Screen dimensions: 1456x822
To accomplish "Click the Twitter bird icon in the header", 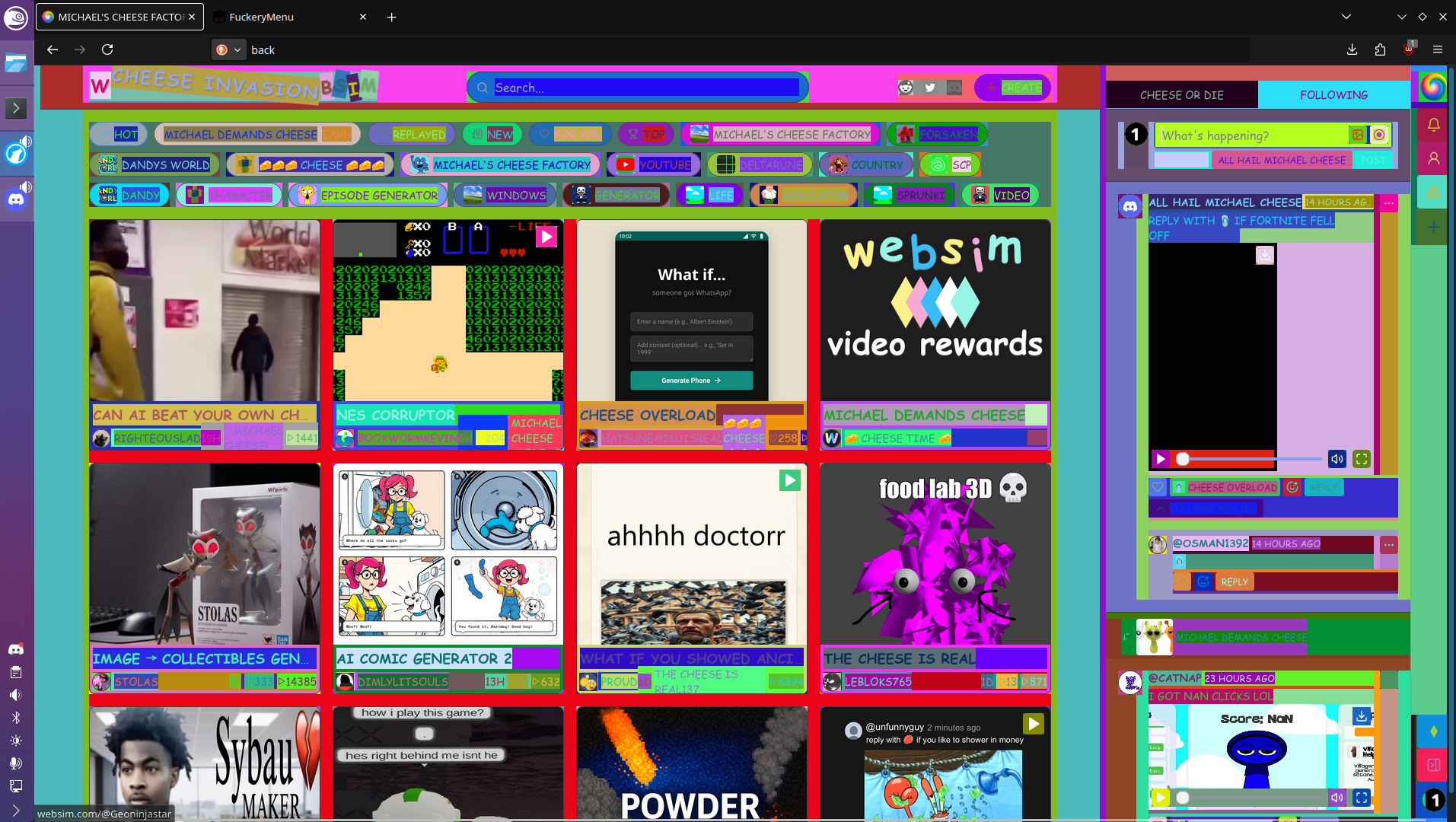I will pos(930,88).
